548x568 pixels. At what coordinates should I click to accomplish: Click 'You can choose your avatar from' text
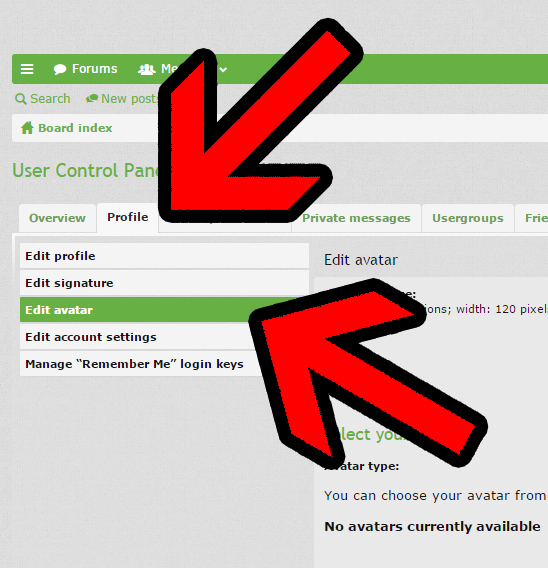[435, 495]
